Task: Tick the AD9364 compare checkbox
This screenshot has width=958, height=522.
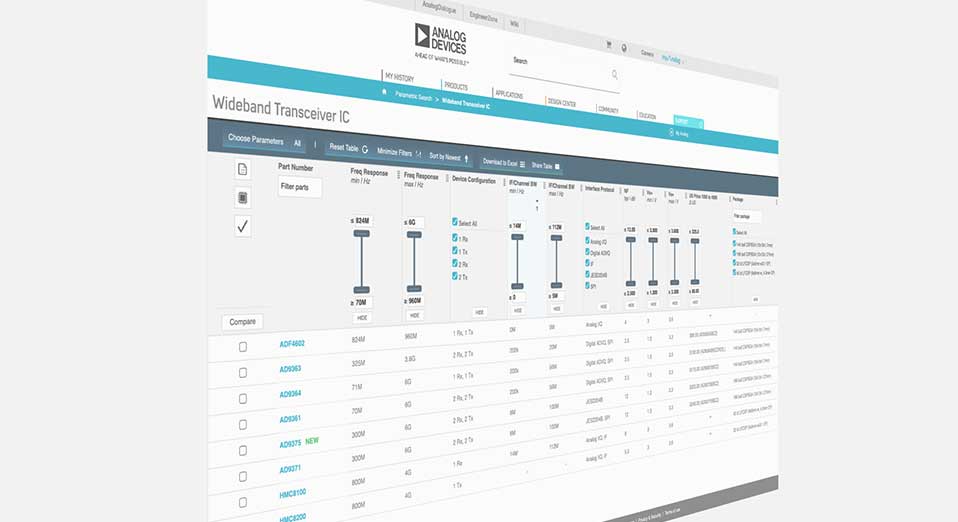Action: (243, 399)
